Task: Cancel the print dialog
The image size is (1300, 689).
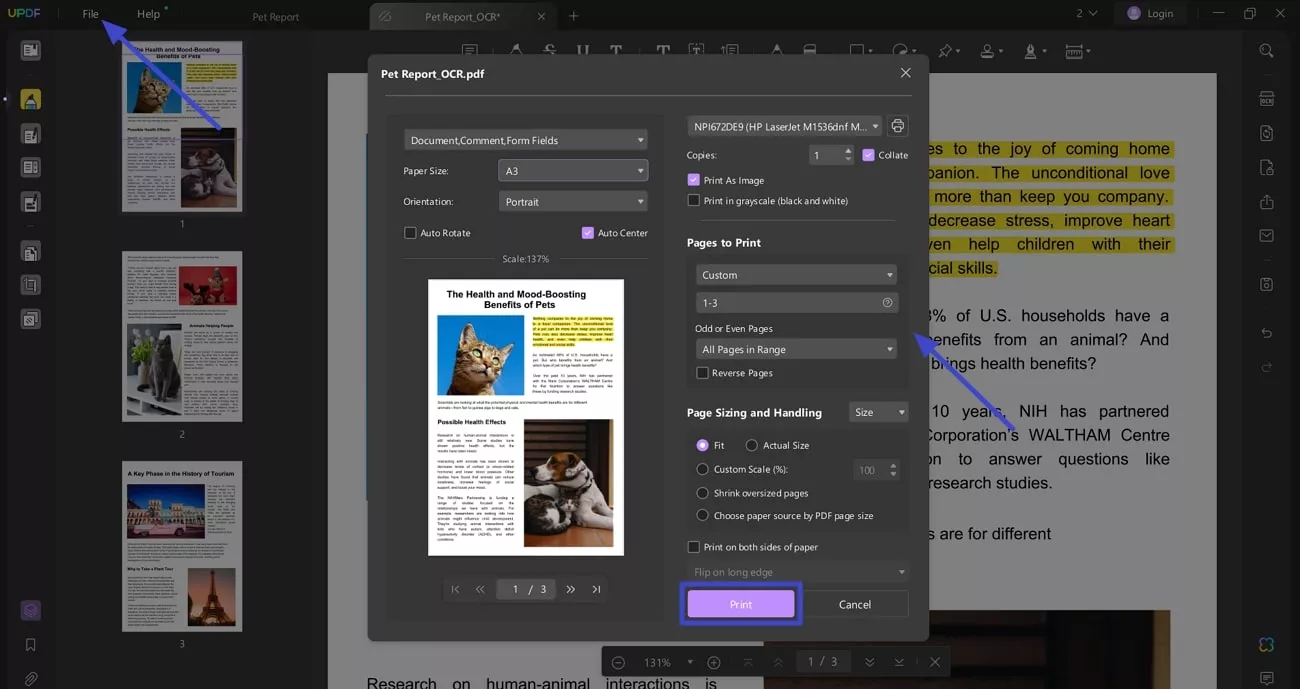Action: point(854,604)
